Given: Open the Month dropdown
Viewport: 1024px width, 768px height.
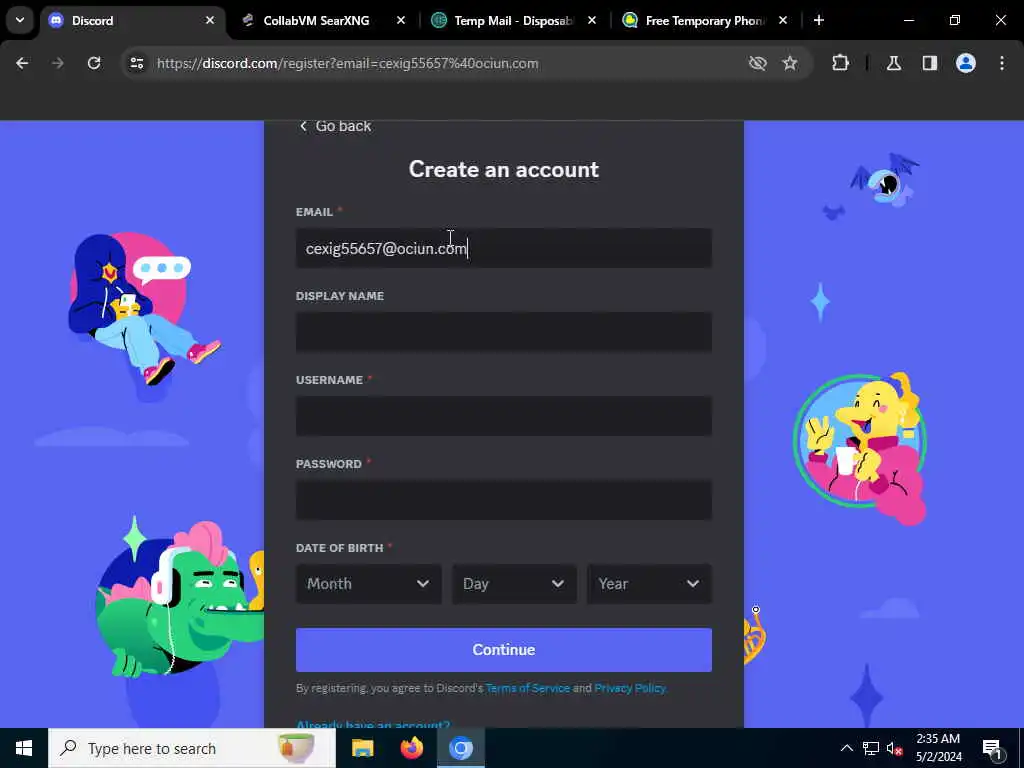Looking at the screenshot, I should [368, 584].
